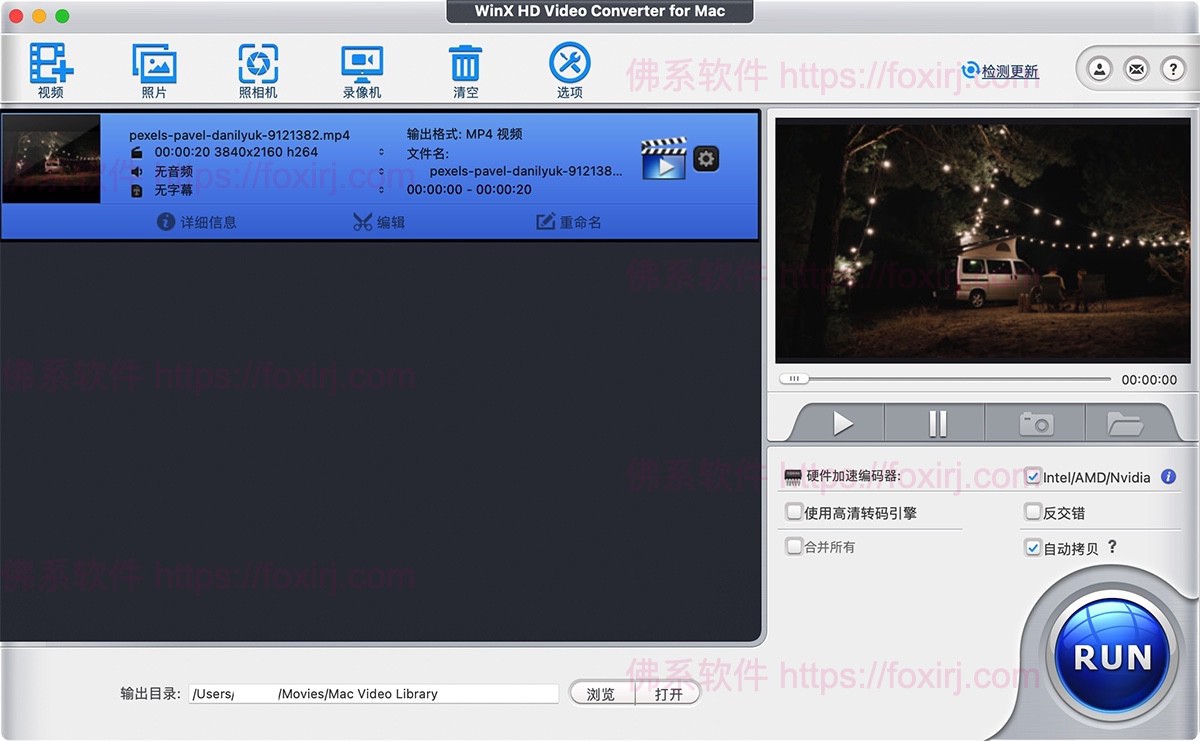The image size is (1200, 741).
Task: View 详细信息 for the video file
Action: [x=196, y=222]
